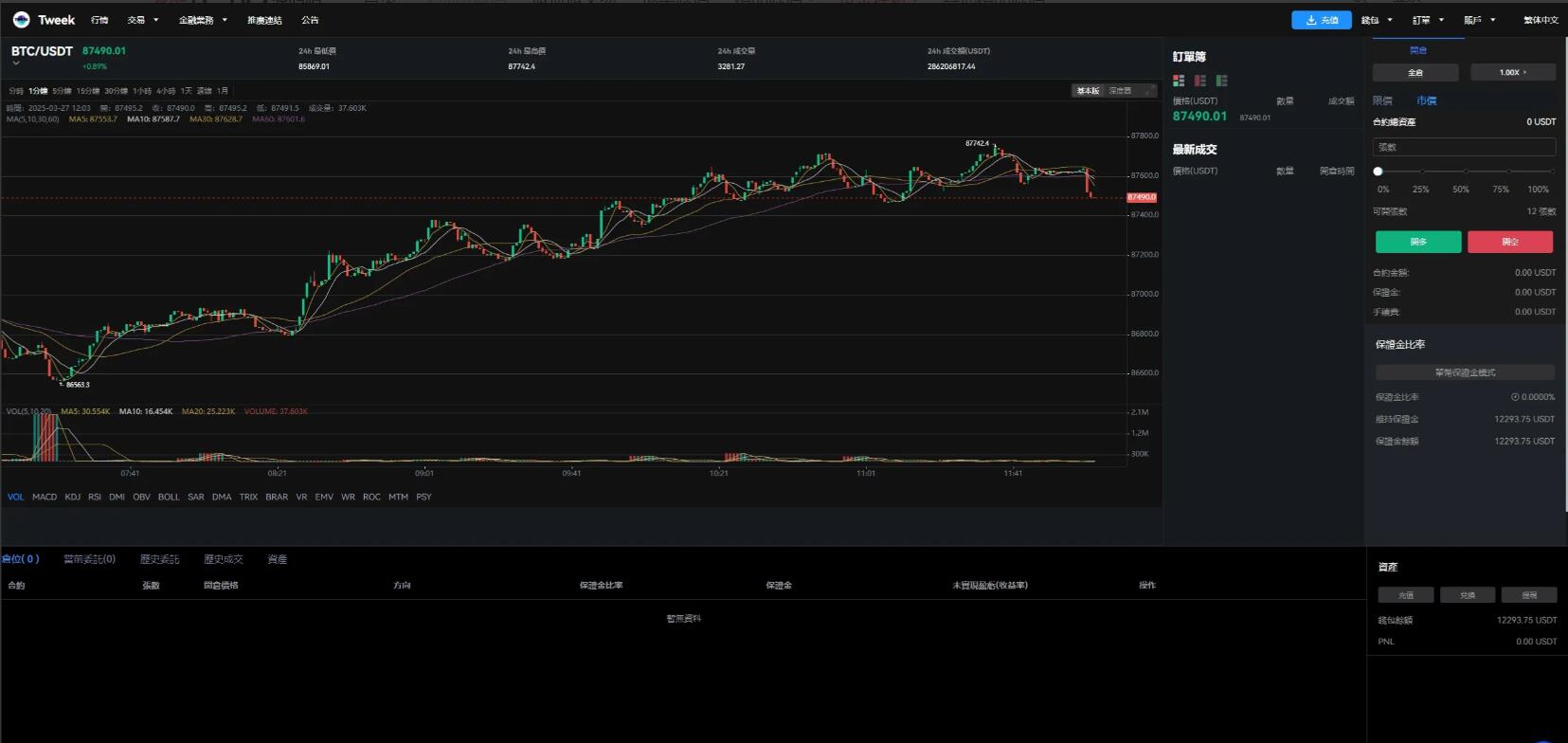Image resolution: width=1568 pixels, height=743 pixels.
Task: Show sell-only red order book view
Action: [1200, 81]
